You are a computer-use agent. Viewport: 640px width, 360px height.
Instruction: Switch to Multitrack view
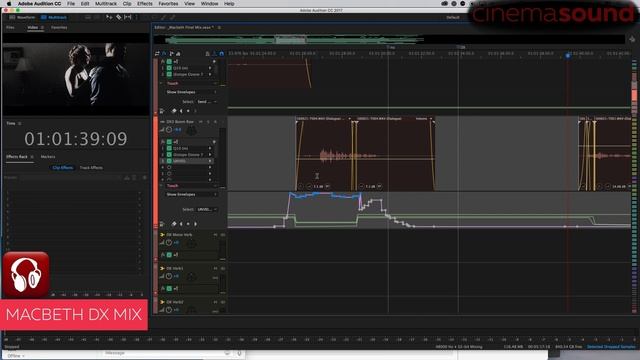(x=54, y=18)
